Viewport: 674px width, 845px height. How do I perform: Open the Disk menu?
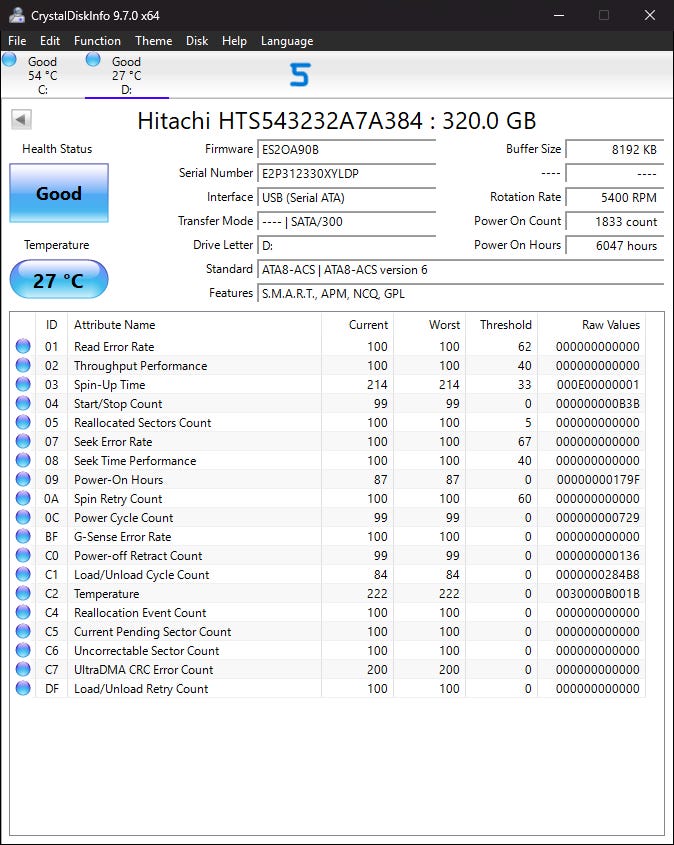pyautogui.click(x=197, y=40)
